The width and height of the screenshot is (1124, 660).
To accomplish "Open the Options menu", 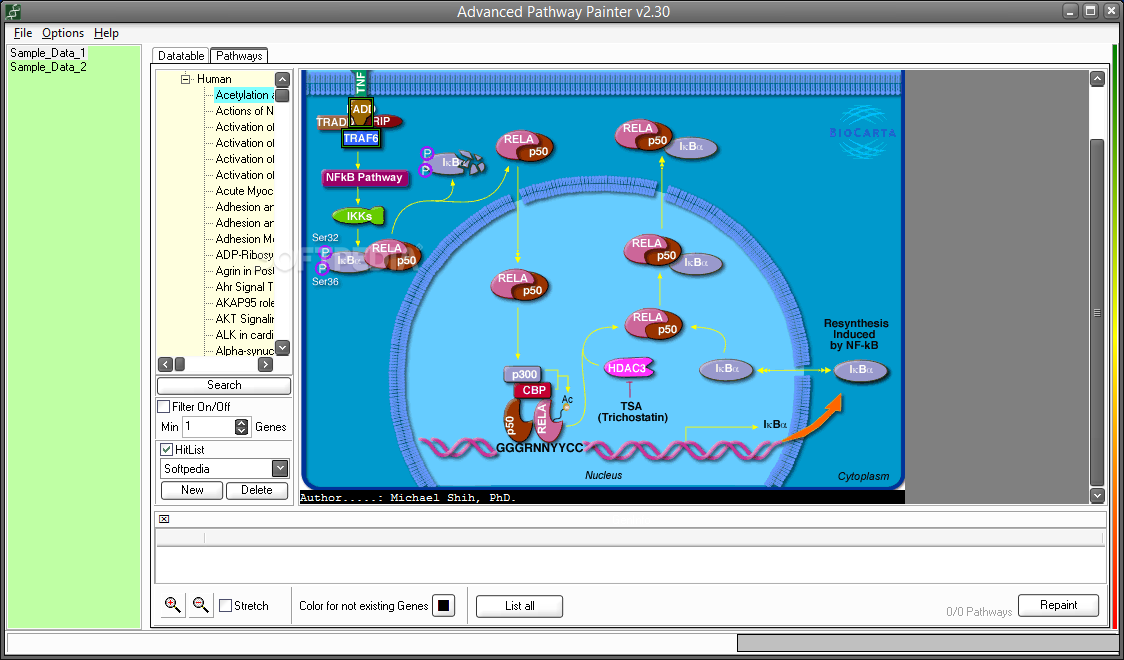I will coord(63,33).
